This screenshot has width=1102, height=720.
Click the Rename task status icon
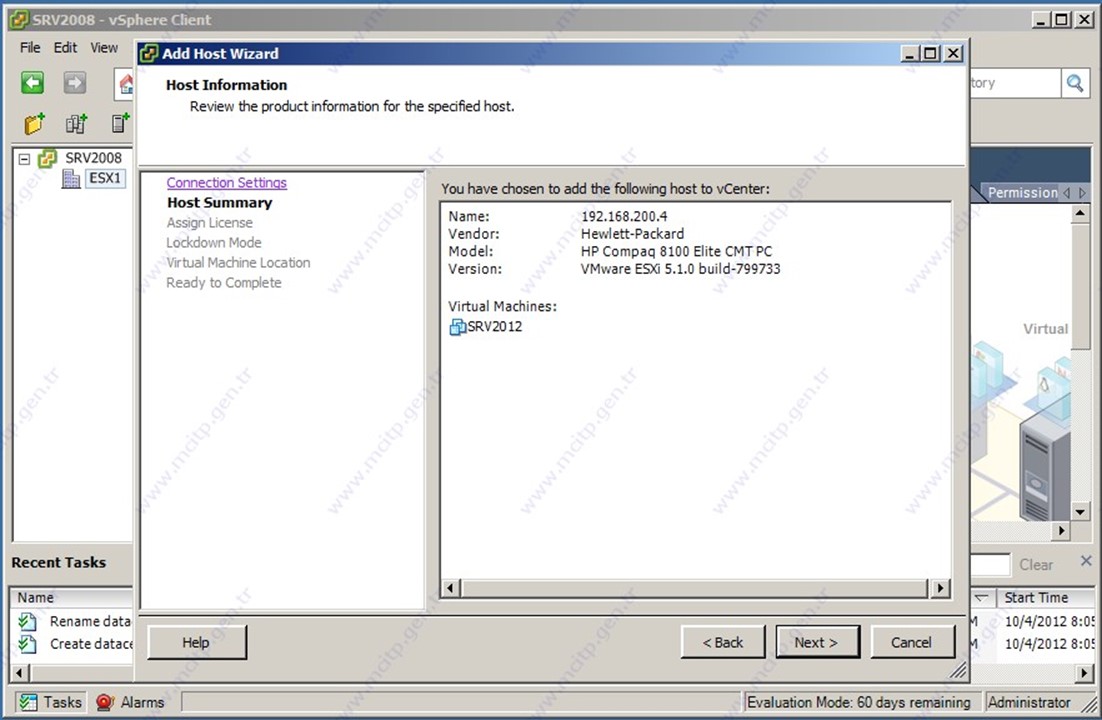[x=27, y=622]
